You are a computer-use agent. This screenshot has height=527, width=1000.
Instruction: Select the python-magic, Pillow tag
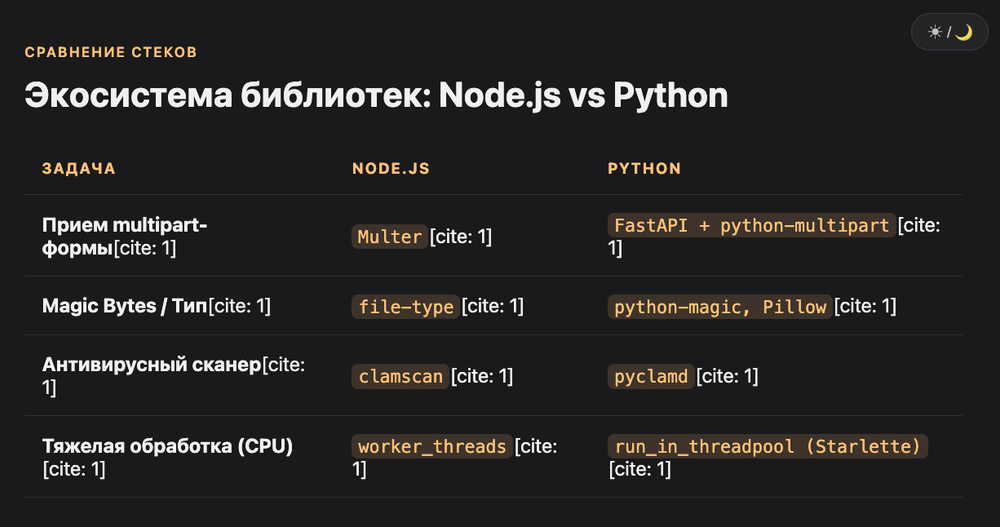point(720,306)
